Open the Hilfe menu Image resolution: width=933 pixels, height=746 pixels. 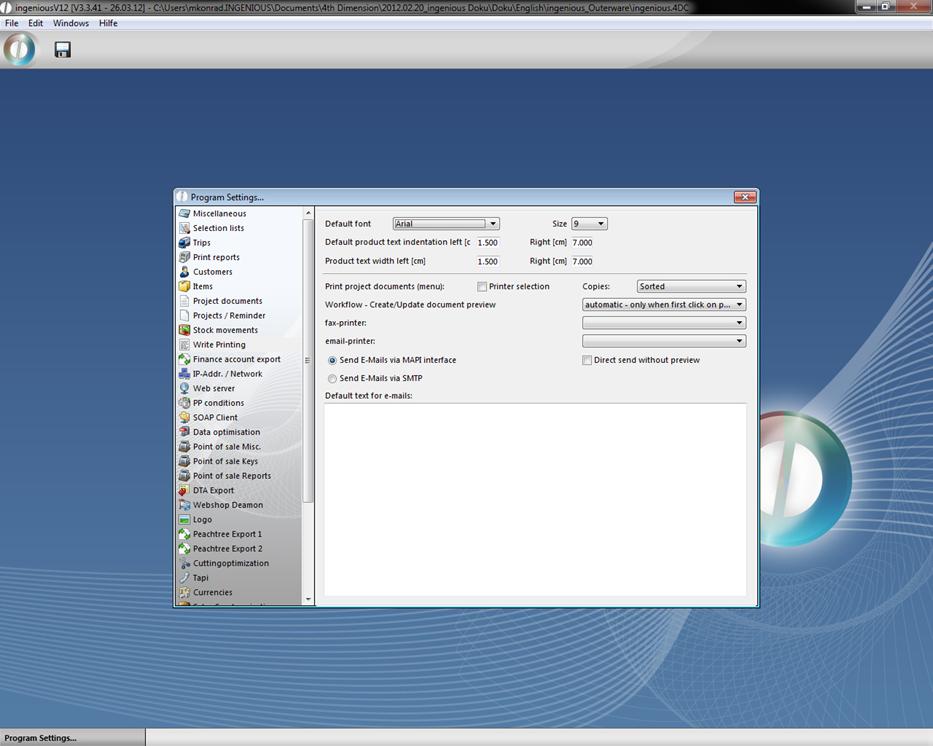pos(108,23)
